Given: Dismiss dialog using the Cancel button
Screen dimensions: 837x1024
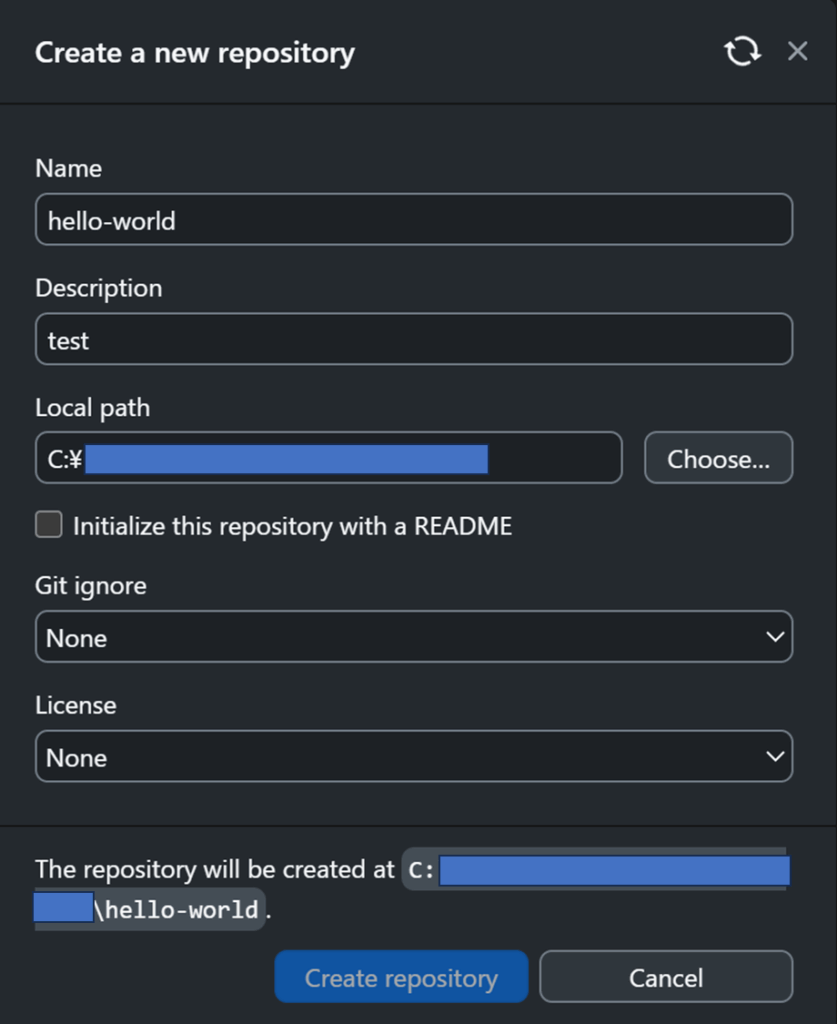Looking at the screenshot, I should pyautogui.click(x=666, y=977).
